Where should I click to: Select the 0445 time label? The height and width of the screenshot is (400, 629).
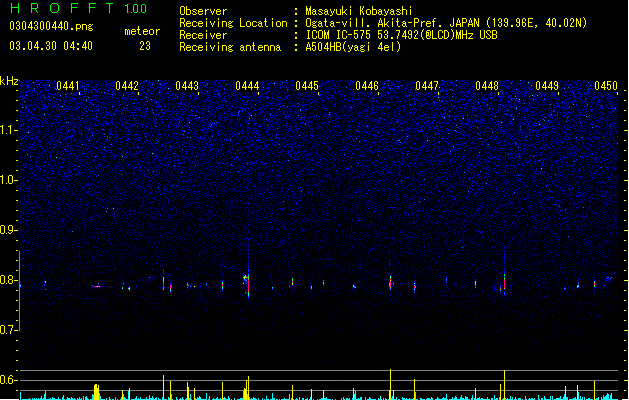coord(307,86)
